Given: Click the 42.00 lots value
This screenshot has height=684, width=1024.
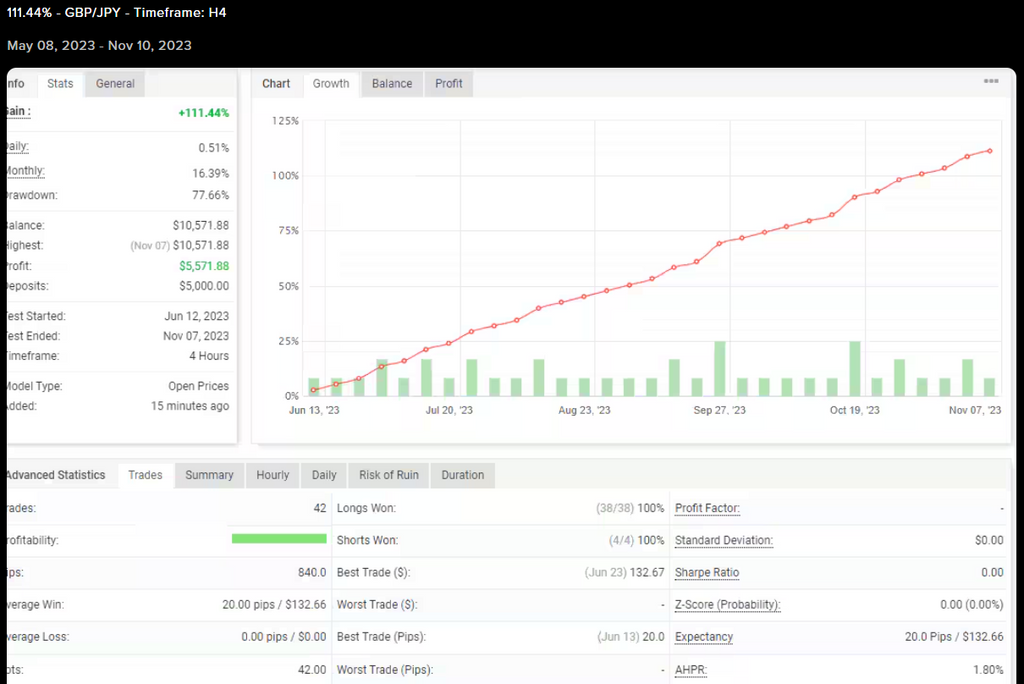Looking at the screenshot, I should pyautogui.click(x=312, y=670).
